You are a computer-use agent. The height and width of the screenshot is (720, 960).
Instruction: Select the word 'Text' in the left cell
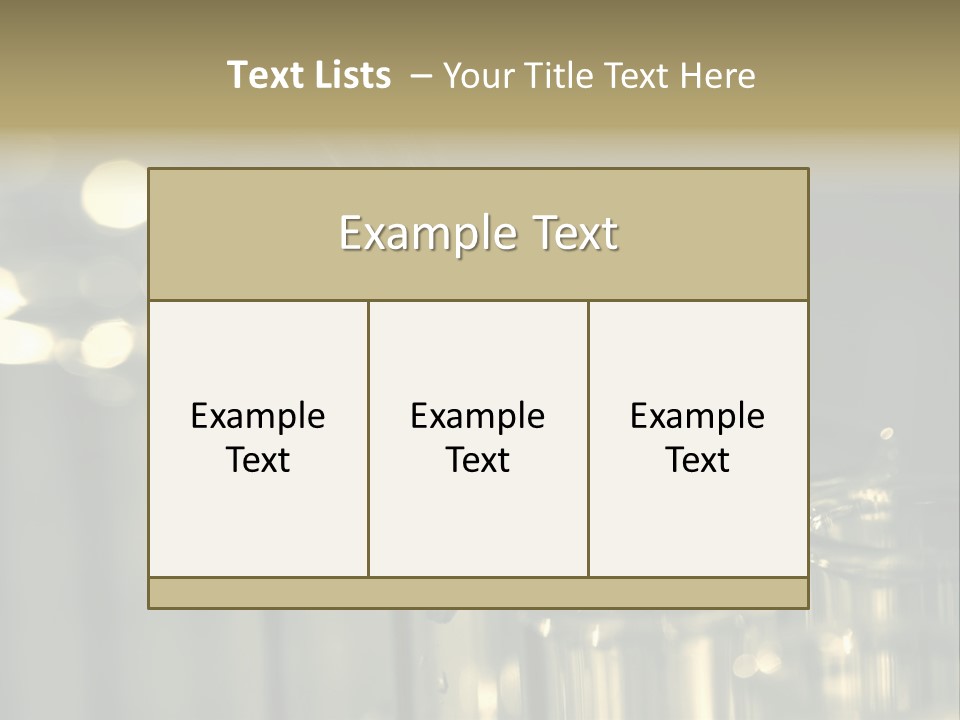point(258,460)
